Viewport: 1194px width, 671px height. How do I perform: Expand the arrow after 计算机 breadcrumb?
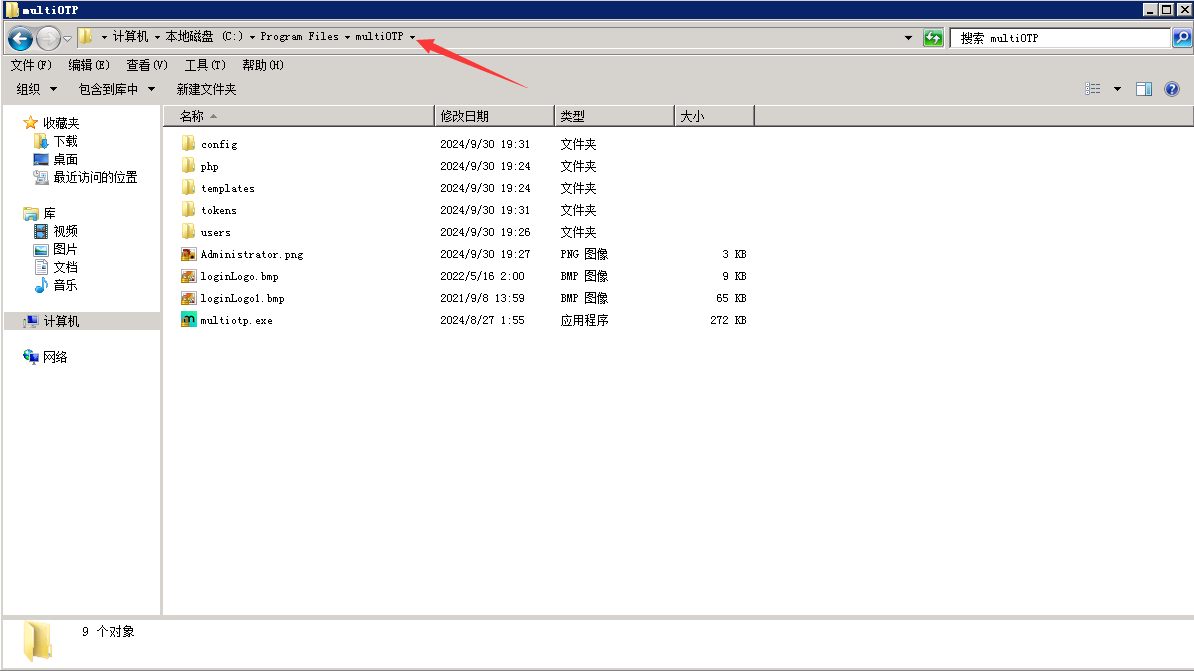(x=157, y=37)
